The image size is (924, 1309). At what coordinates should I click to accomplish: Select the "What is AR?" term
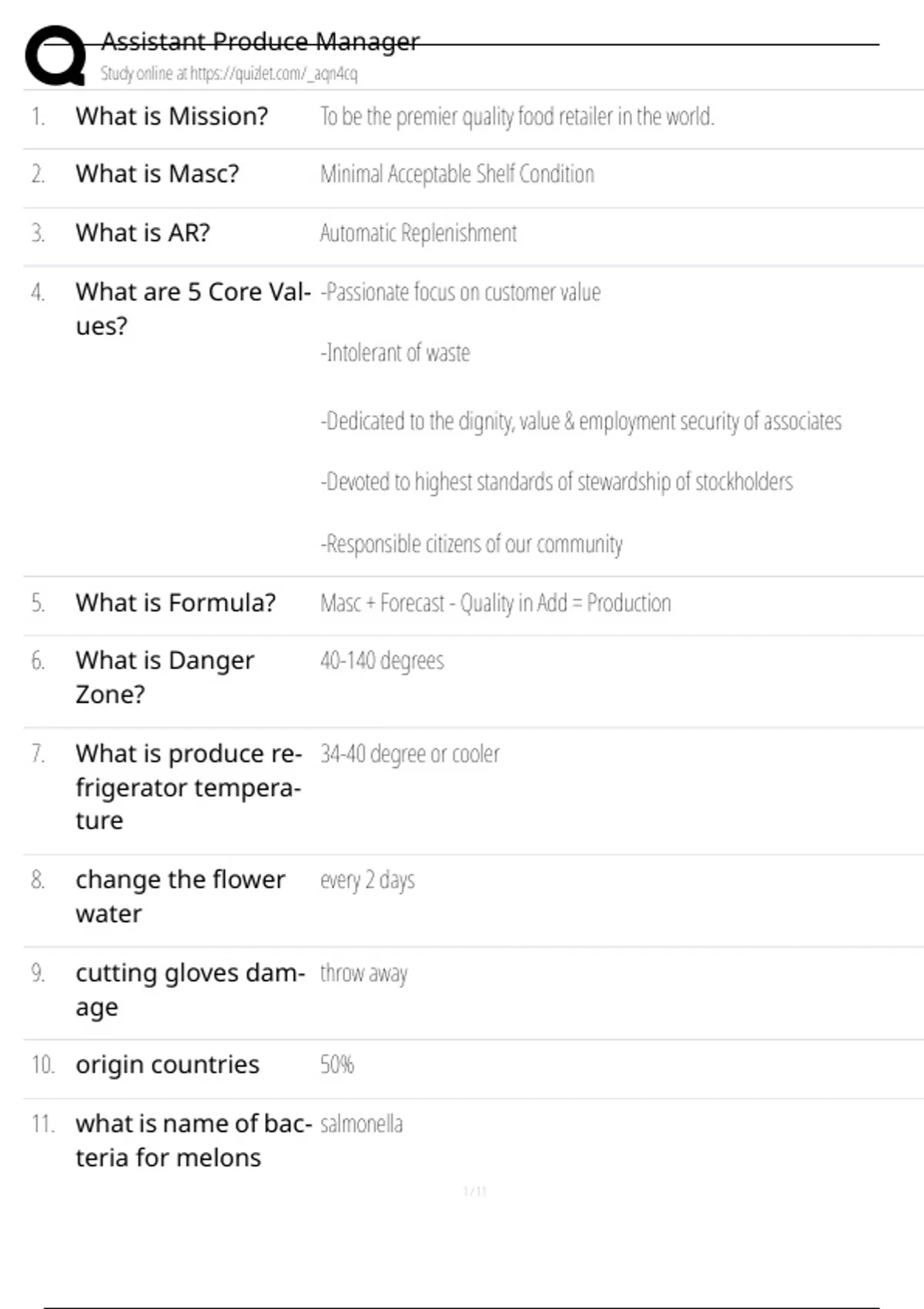[x=142, y=233]
